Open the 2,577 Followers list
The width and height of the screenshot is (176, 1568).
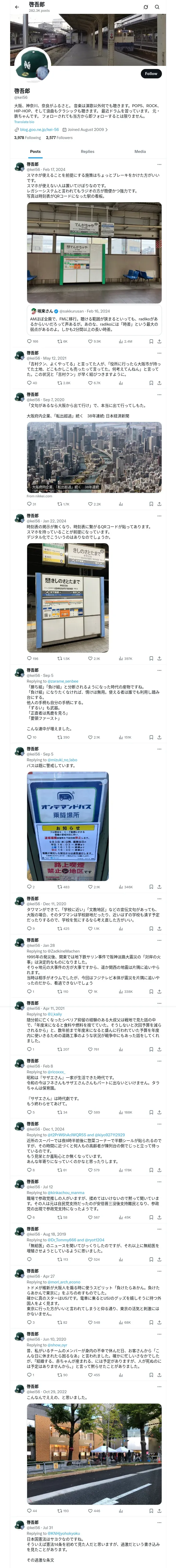(x=59, y=137)
